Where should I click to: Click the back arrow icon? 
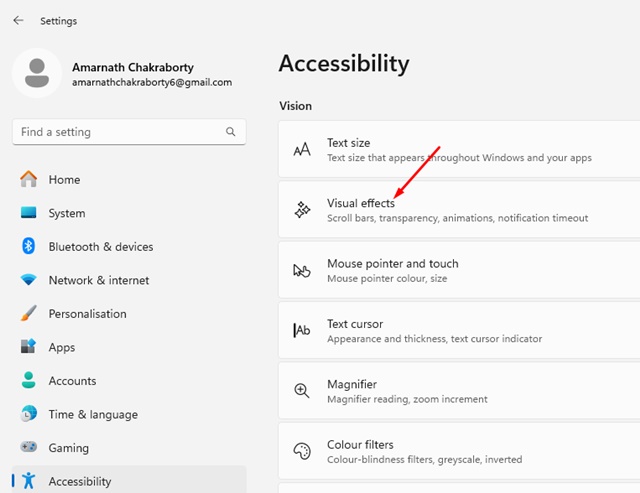point(18,20)
